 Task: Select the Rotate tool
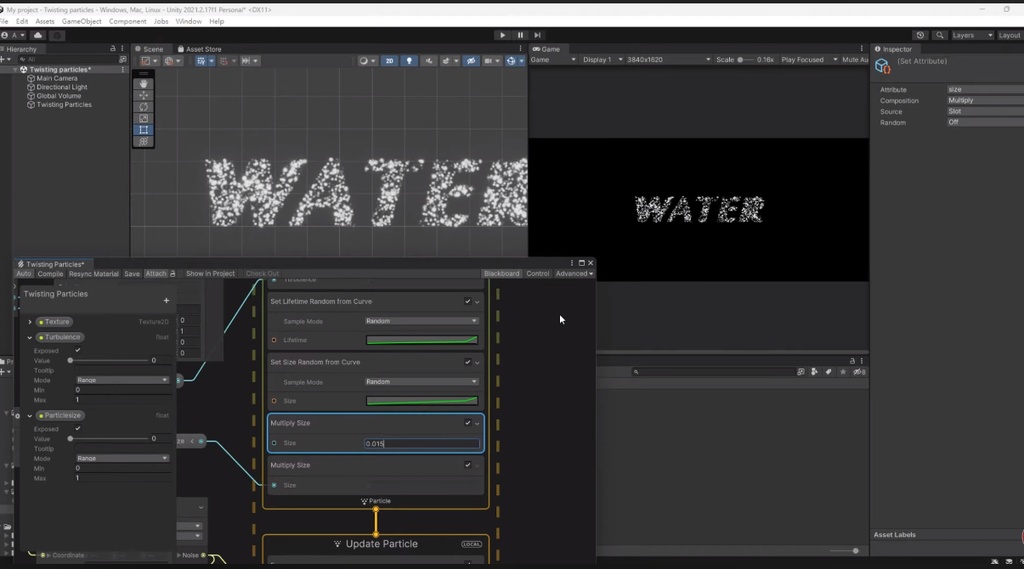144,107
